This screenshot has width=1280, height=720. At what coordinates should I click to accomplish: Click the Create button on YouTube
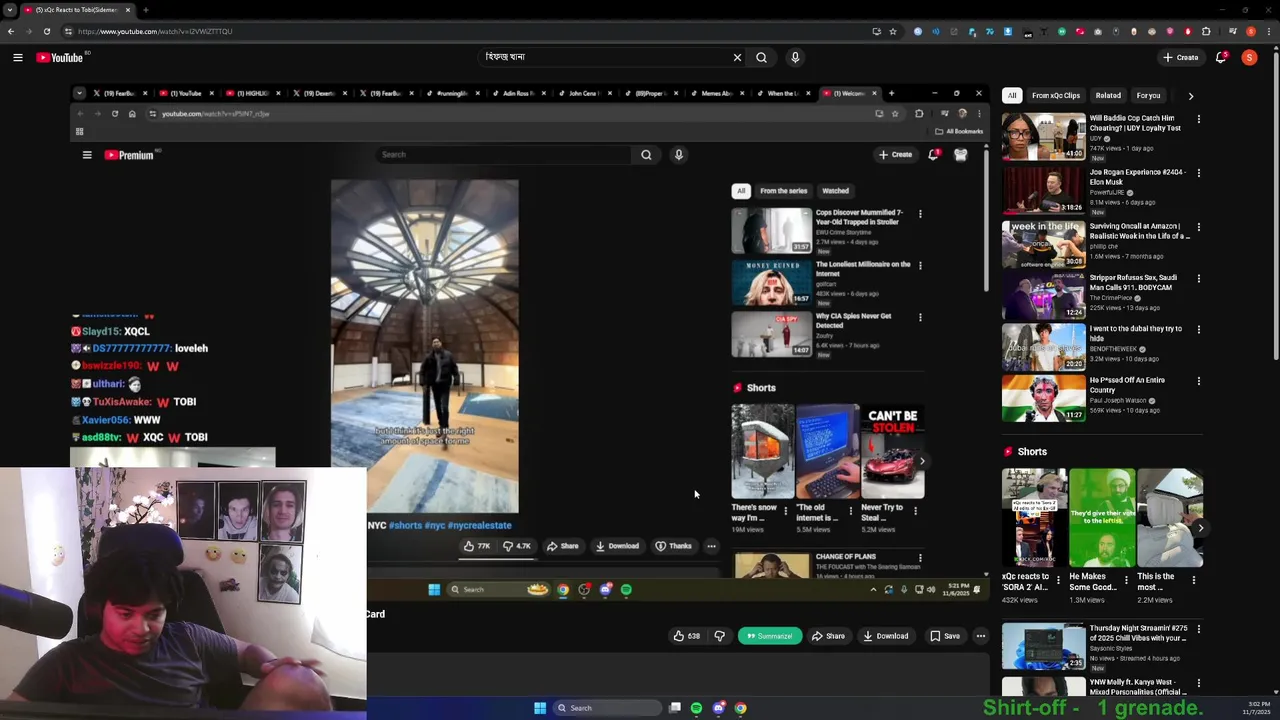click(x=1181, y=58)
